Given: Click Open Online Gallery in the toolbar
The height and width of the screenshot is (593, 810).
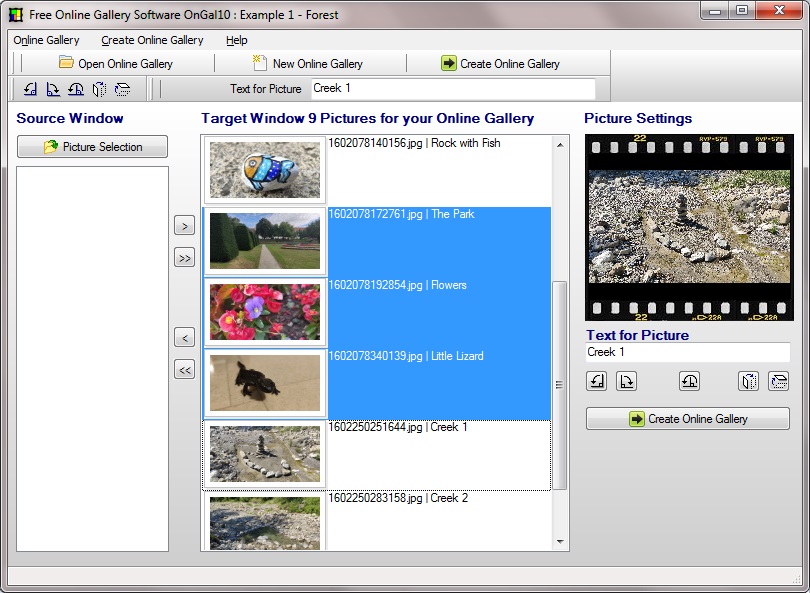Looking at the screenshot, I should [115, 64].
